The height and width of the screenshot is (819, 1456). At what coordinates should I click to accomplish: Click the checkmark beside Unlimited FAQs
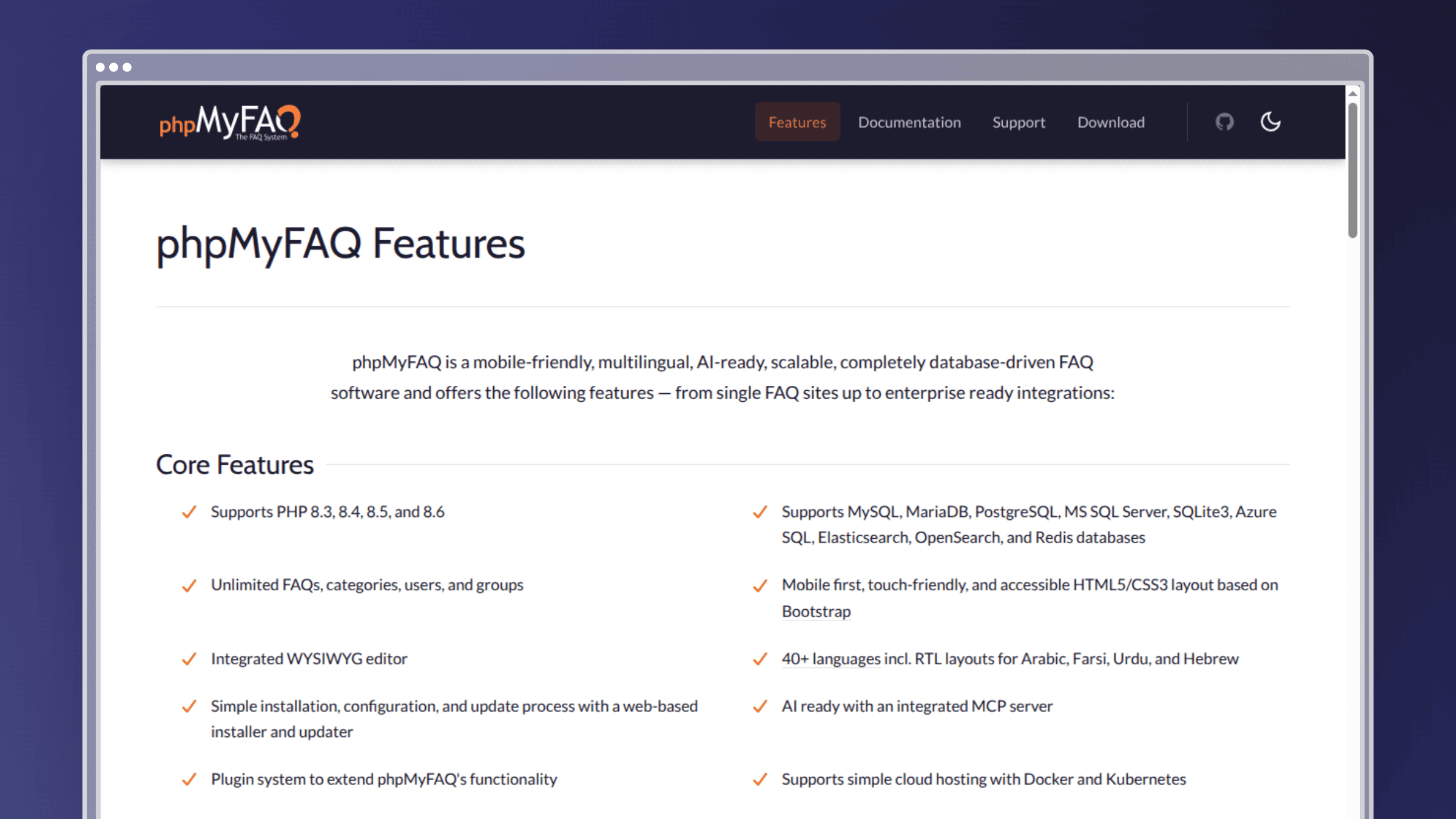point(189,585)
